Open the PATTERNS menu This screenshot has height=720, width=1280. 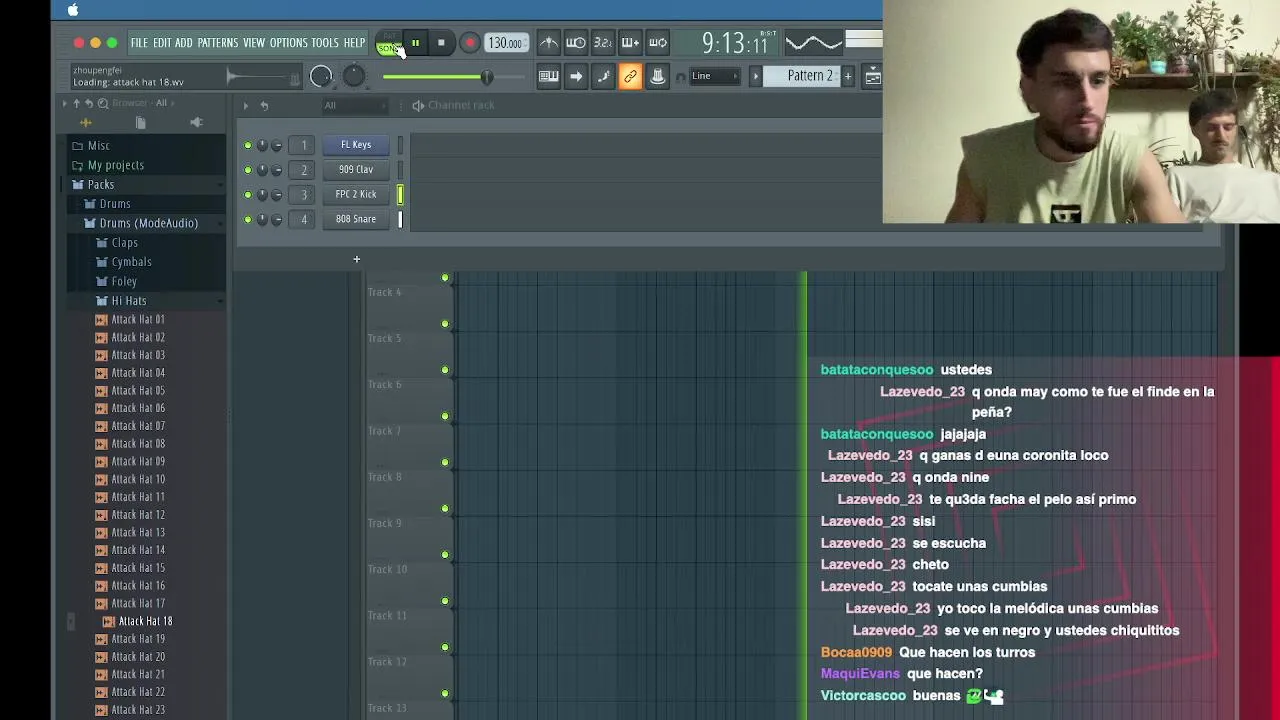click(x=217, y=43)
